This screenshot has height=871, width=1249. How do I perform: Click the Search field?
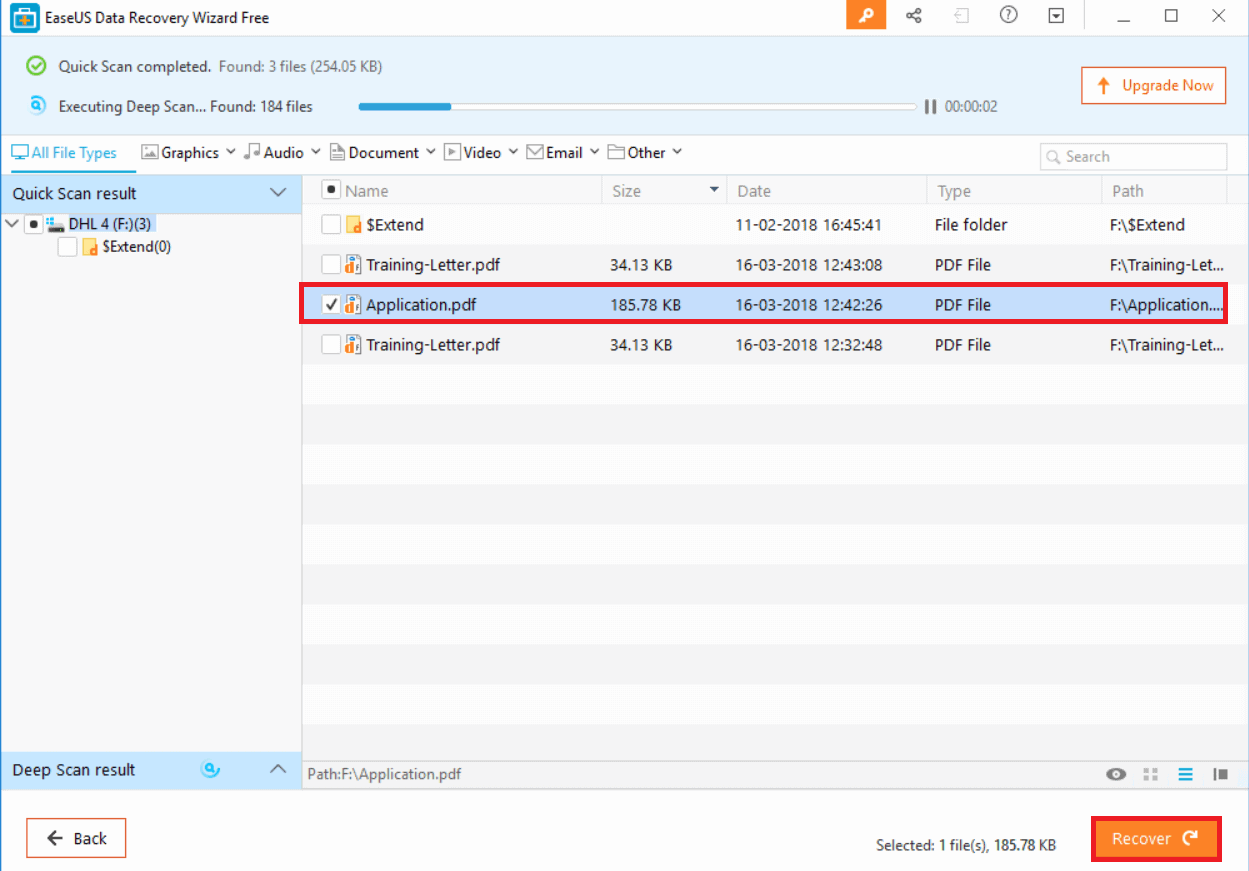tap(1133, 156)
